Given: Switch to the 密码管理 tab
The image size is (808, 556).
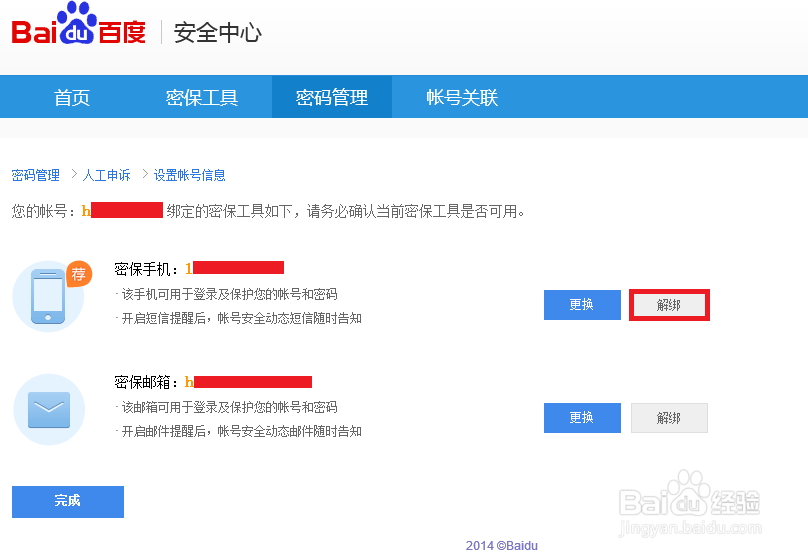Looking at the screenshot, I should [332, 97].
